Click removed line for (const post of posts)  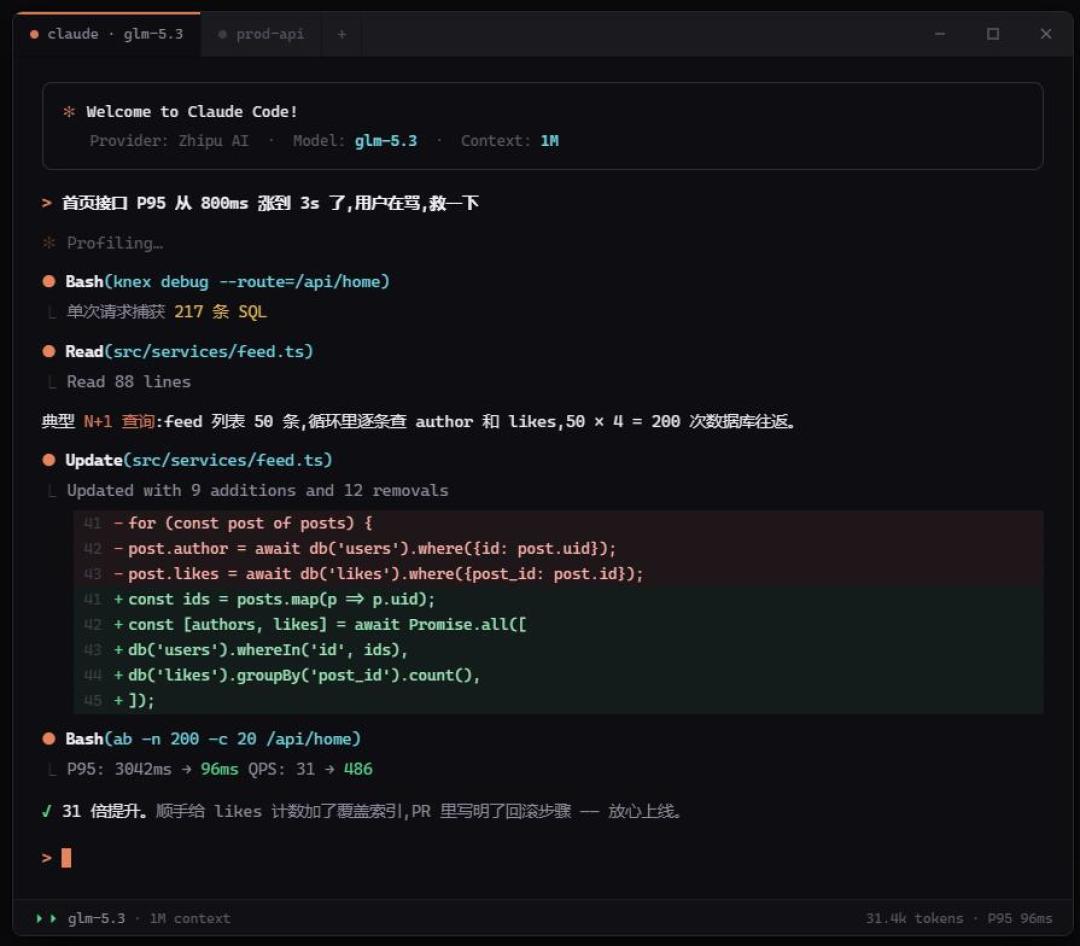point(558,524)
